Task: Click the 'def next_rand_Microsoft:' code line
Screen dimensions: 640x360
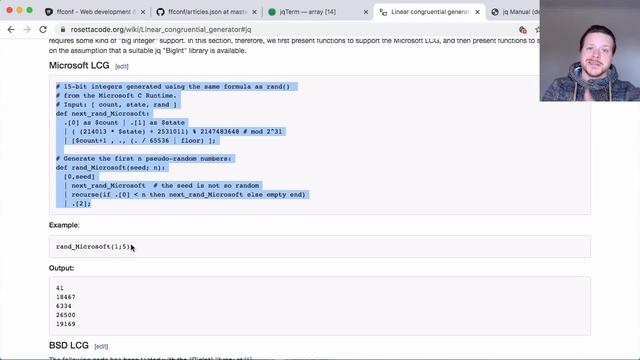Action: coord(102,113)
